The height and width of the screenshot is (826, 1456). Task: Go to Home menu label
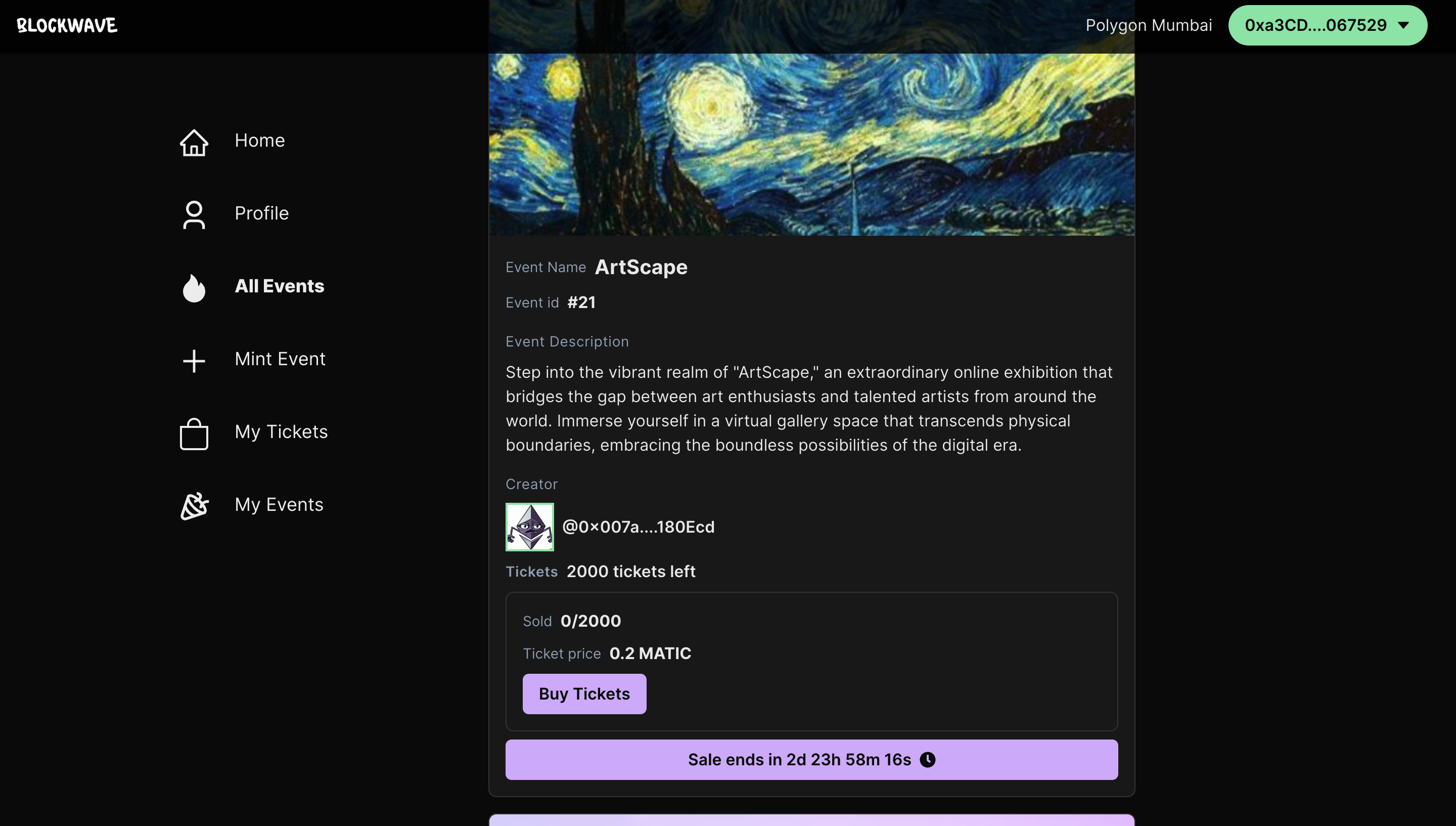click(260, 140)
